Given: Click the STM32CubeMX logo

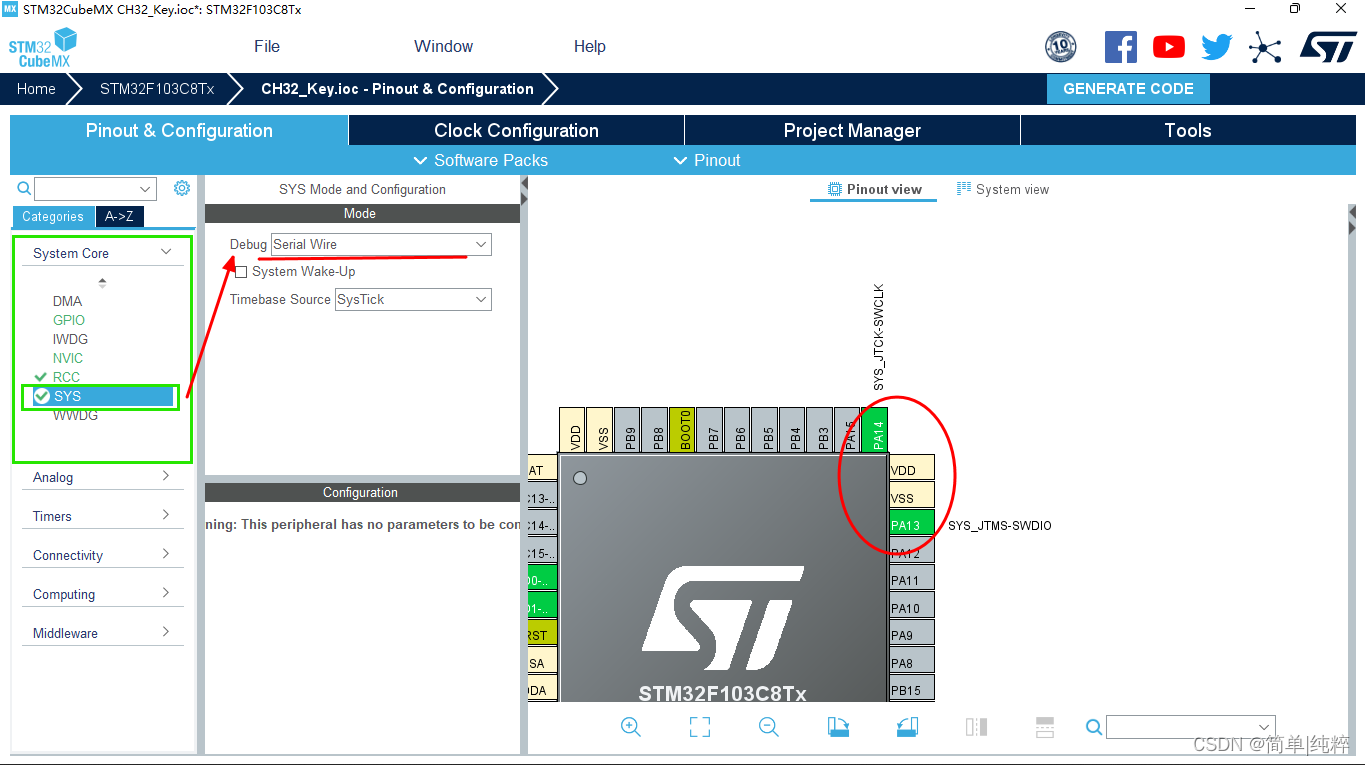Looking at the screenshot, I should 44,47.
